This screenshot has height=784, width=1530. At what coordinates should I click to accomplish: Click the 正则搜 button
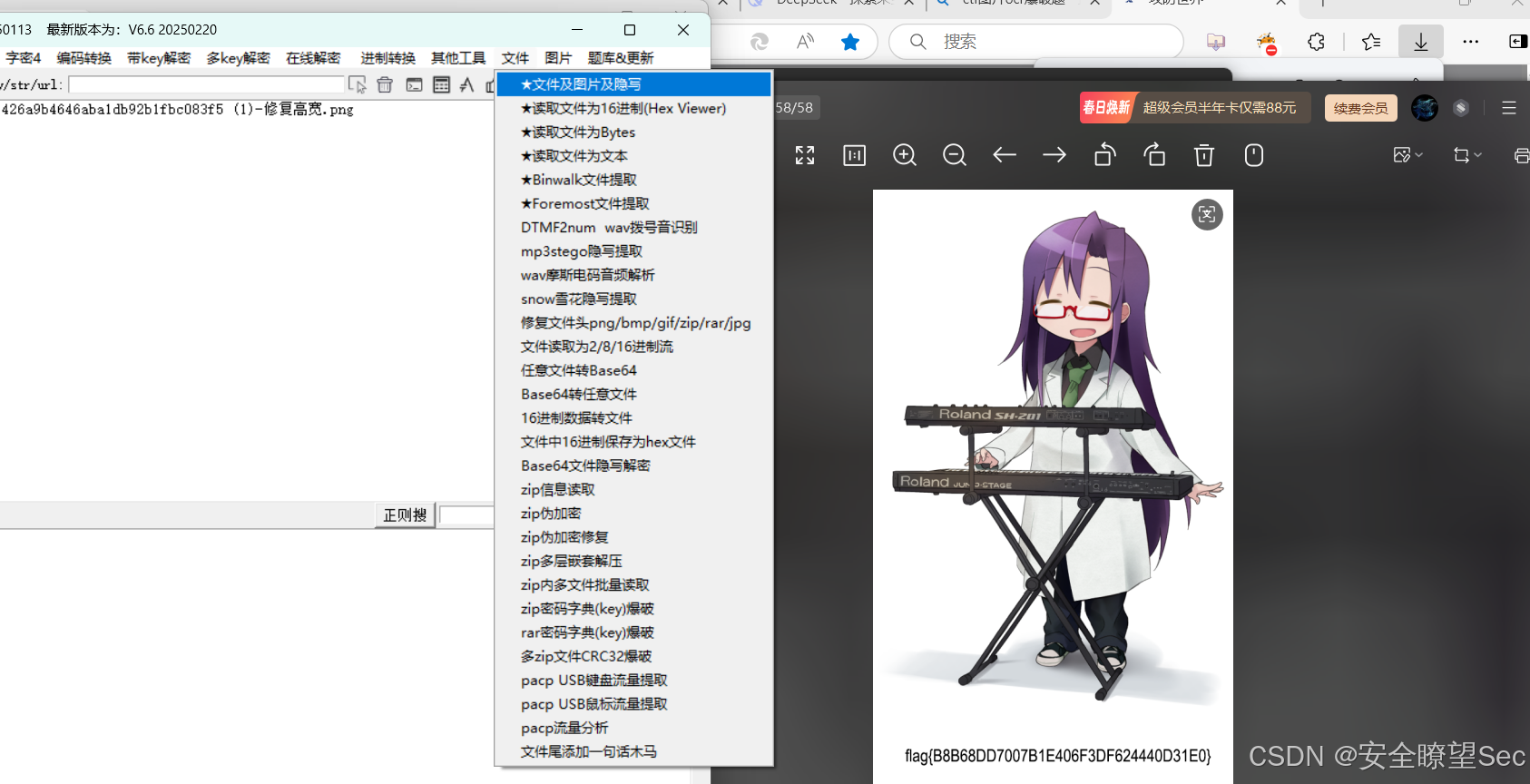[405, 515]
